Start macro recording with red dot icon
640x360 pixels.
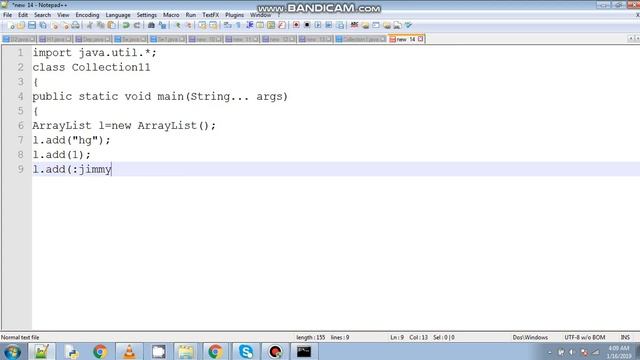(x=296, y=25)
